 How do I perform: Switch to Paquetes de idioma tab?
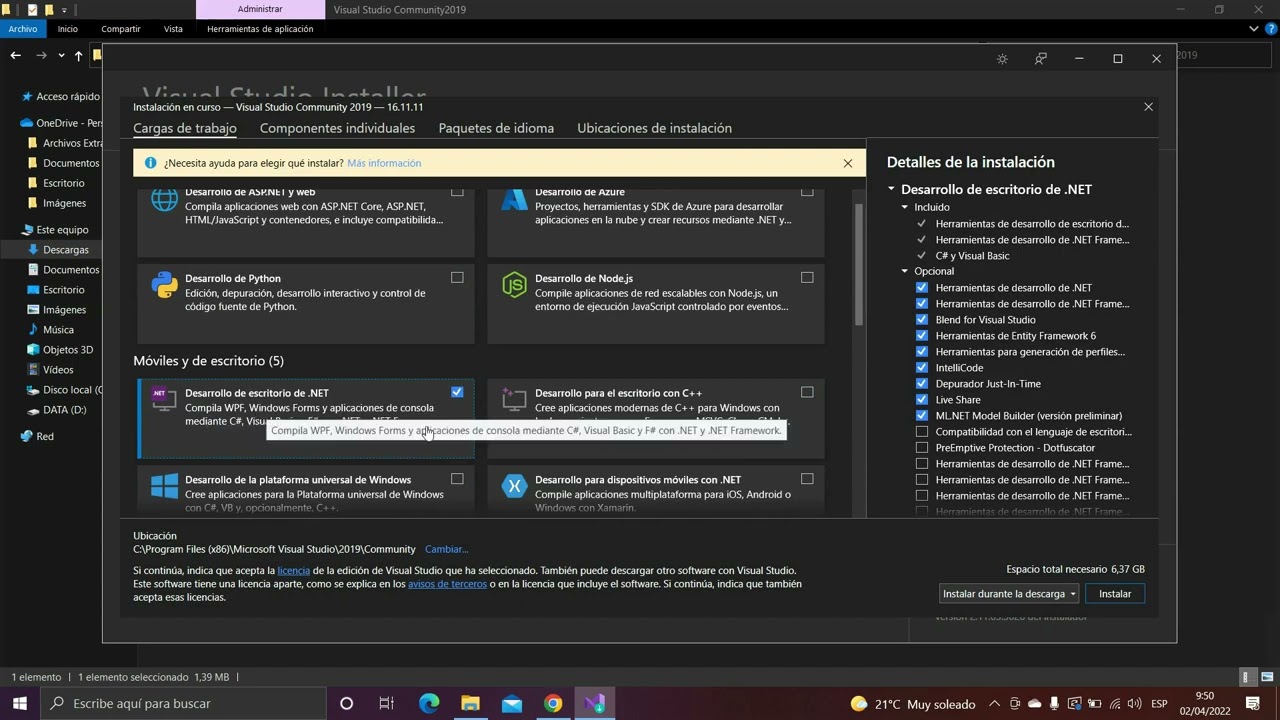point(496,128)
